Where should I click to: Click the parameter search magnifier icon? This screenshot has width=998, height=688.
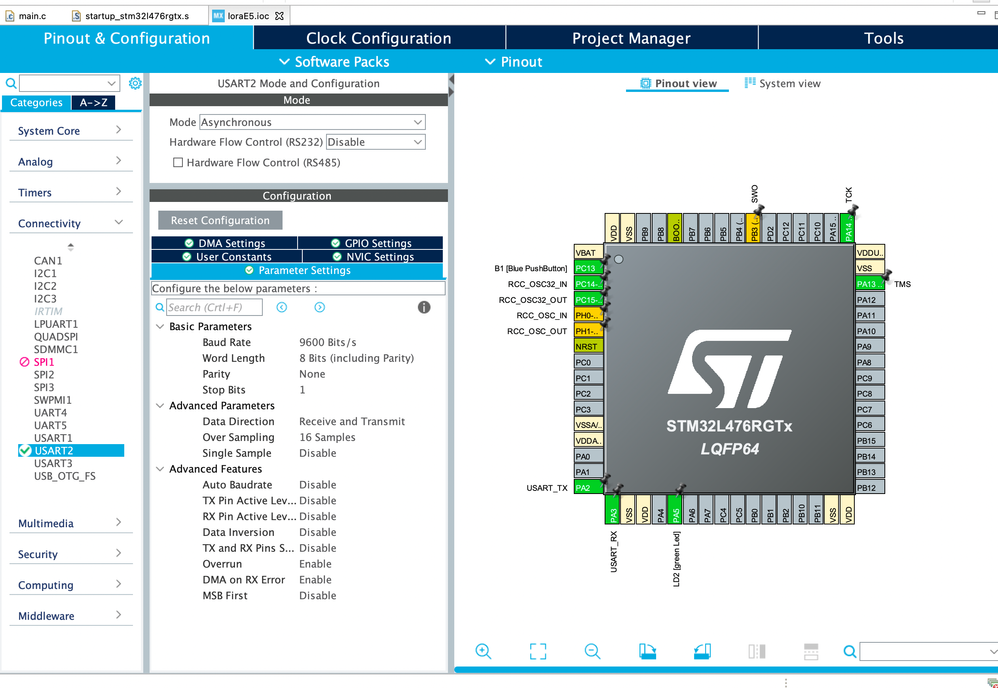(160, 307)
